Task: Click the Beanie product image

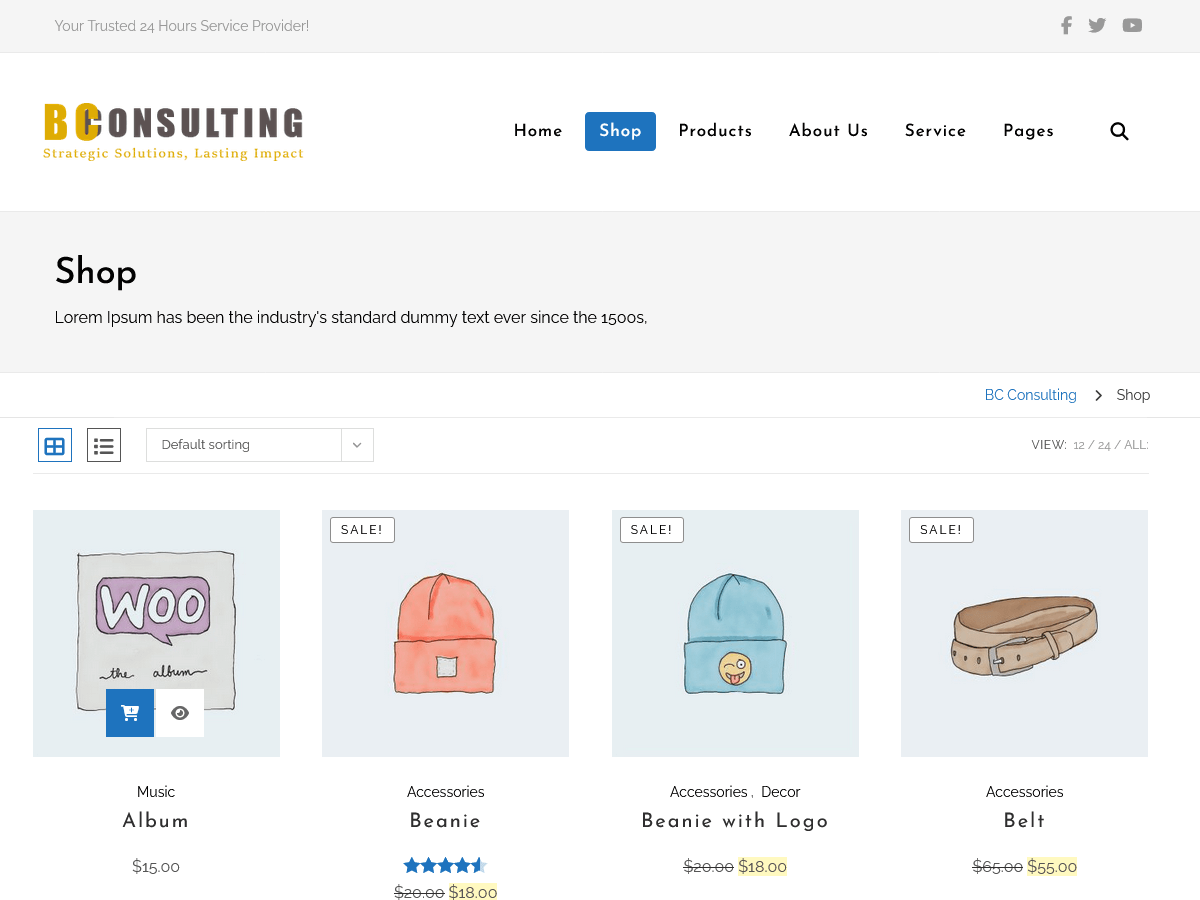Action: (x=445, y=632)
